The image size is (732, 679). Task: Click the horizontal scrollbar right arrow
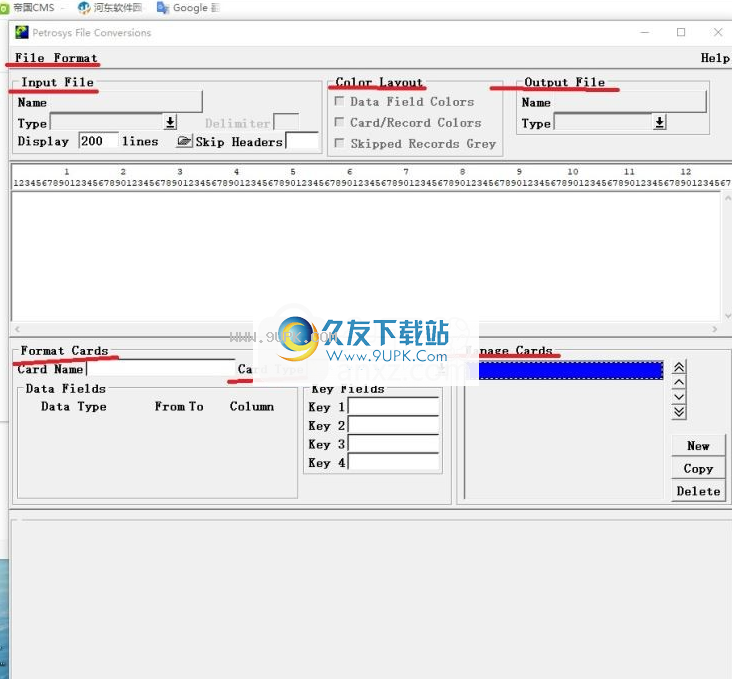(x=714, y=329)
